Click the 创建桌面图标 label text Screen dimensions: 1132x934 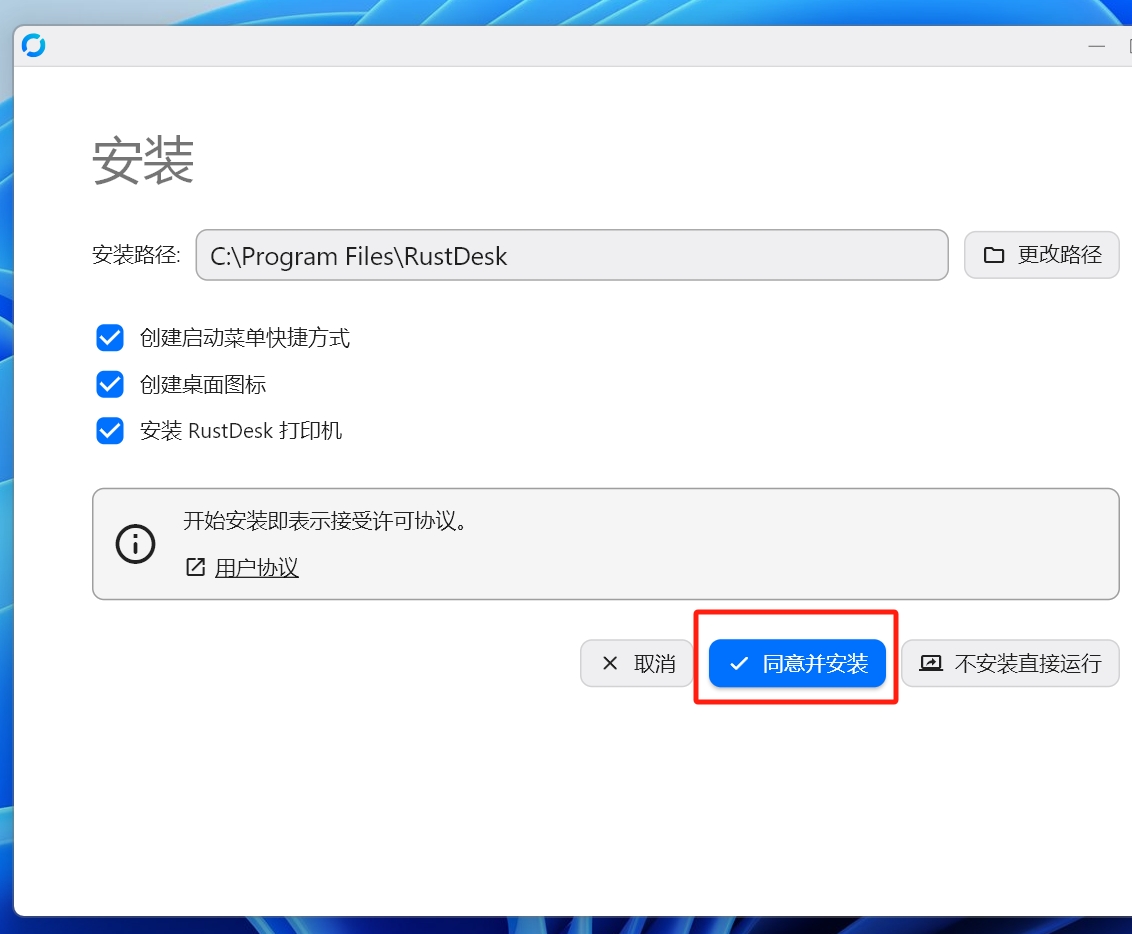203,385
